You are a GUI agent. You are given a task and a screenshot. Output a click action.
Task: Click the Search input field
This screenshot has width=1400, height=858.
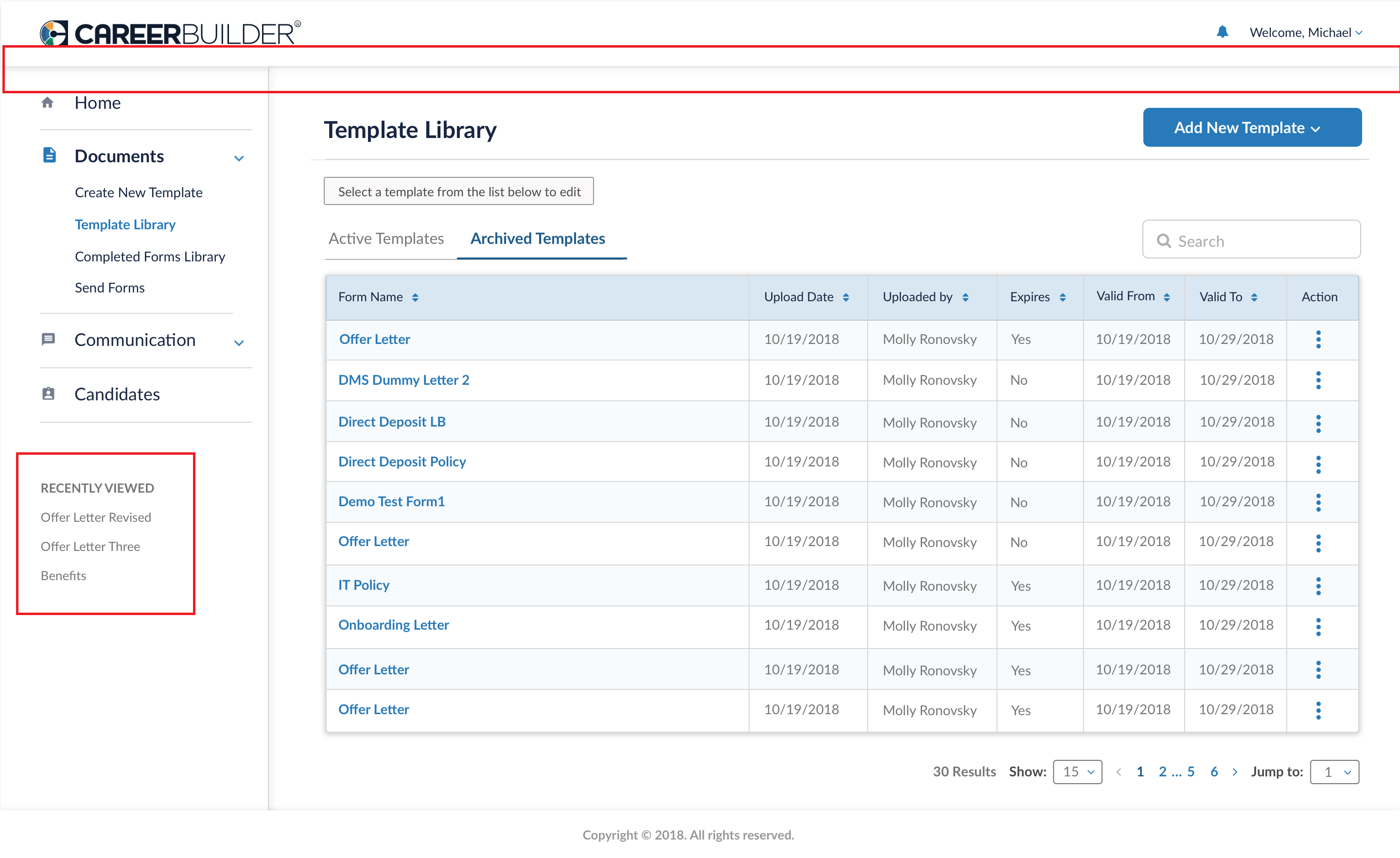(x=1251, y=239)
